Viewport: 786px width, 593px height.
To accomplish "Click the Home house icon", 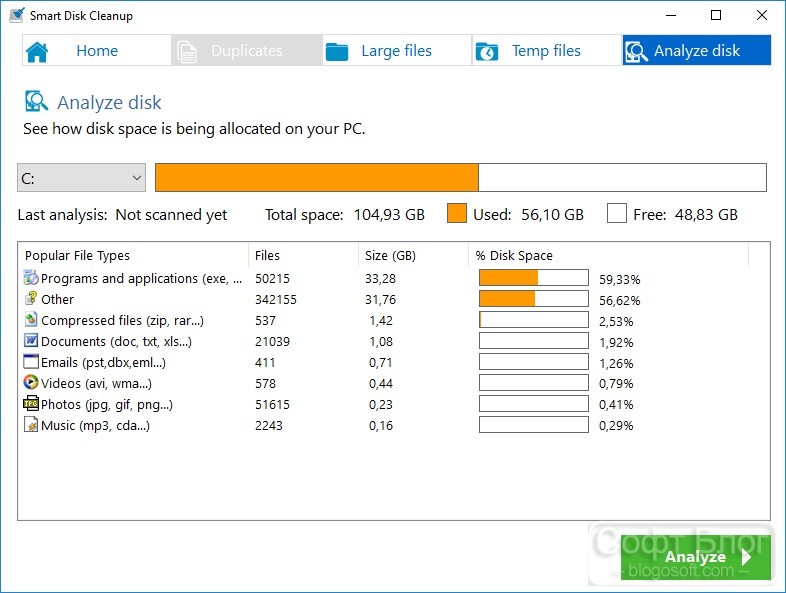I will [37, 52].
